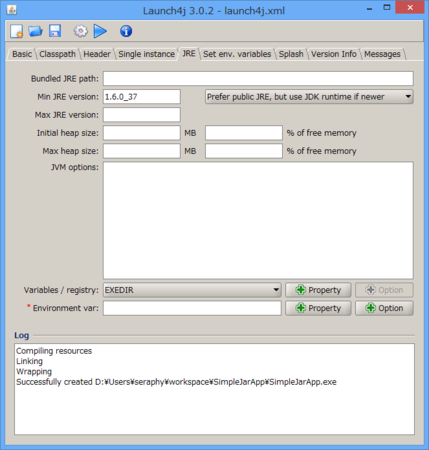Screen dimensions: 429x450
Task: Switch to the Basic tab
Action: click(22, 54)
